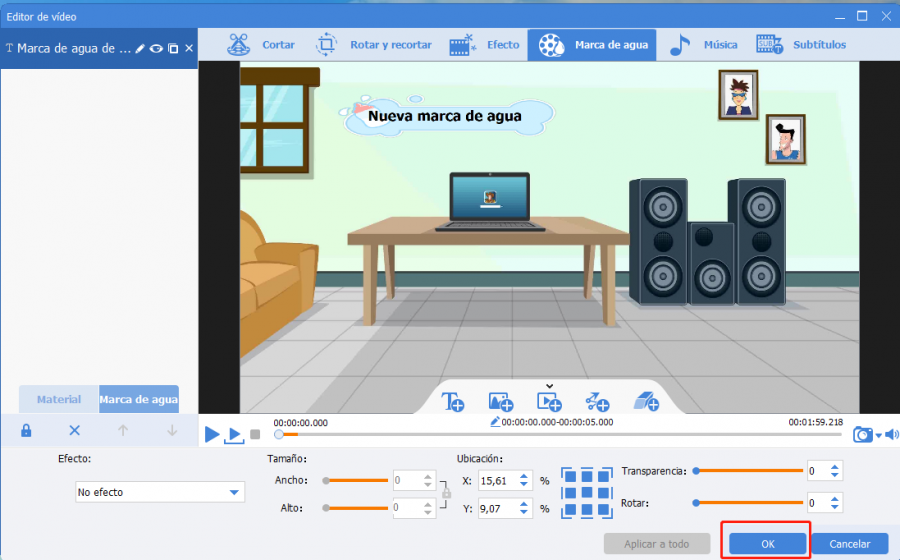
Task: Align watermark to bottom-right position
Action: (x=604, y=510)
